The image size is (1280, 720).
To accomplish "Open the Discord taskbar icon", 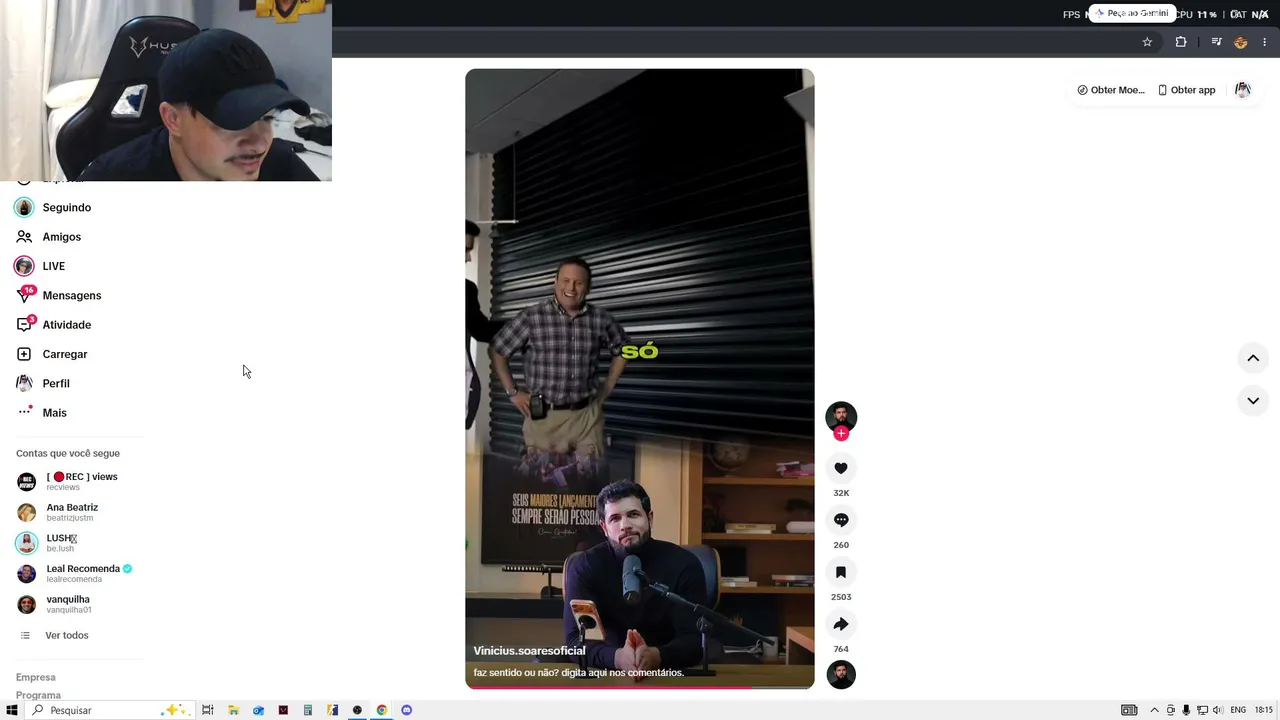I will pos(406,710).
